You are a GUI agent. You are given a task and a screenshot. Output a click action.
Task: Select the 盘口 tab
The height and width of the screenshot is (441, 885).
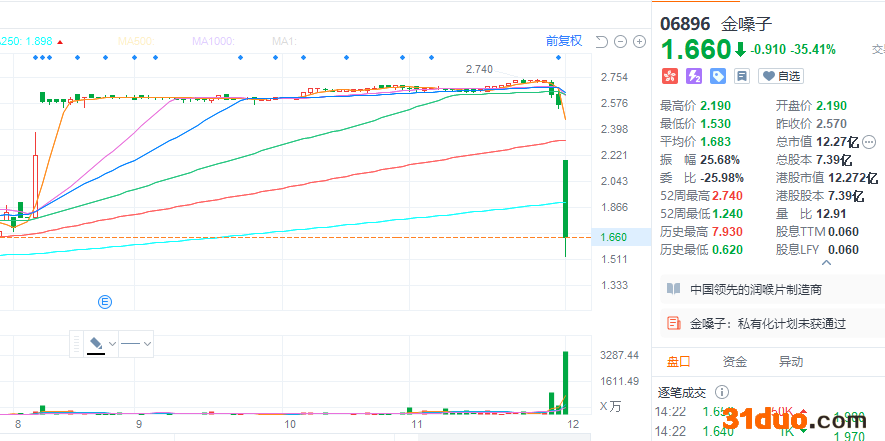coord(679,361)
